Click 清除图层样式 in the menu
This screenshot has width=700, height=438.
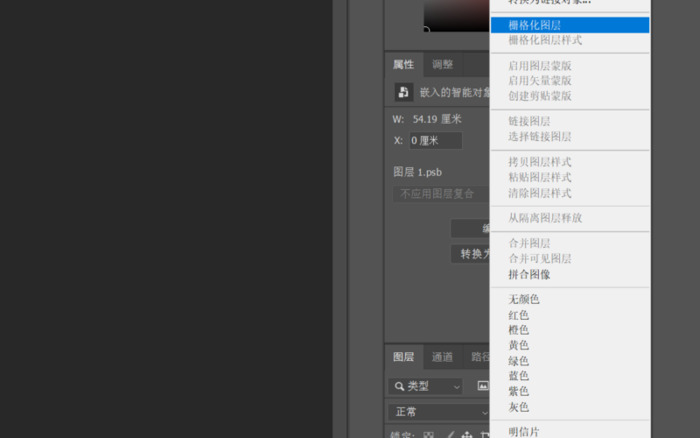pyautogui.click(x=570, y=193)
